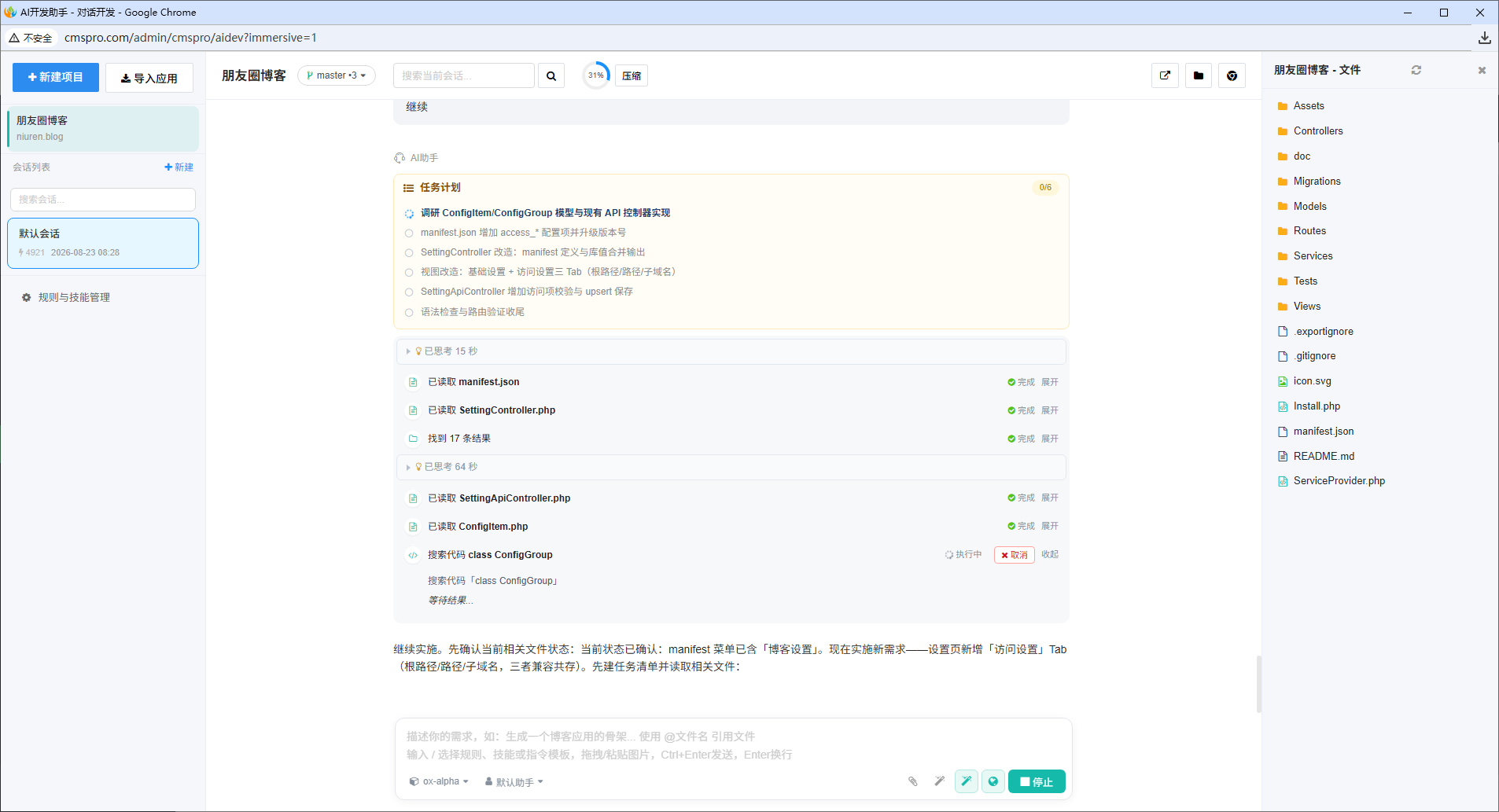Open the external link icon in toolbar
This screenshot has height=812, width=1499.
point(1165,75)
